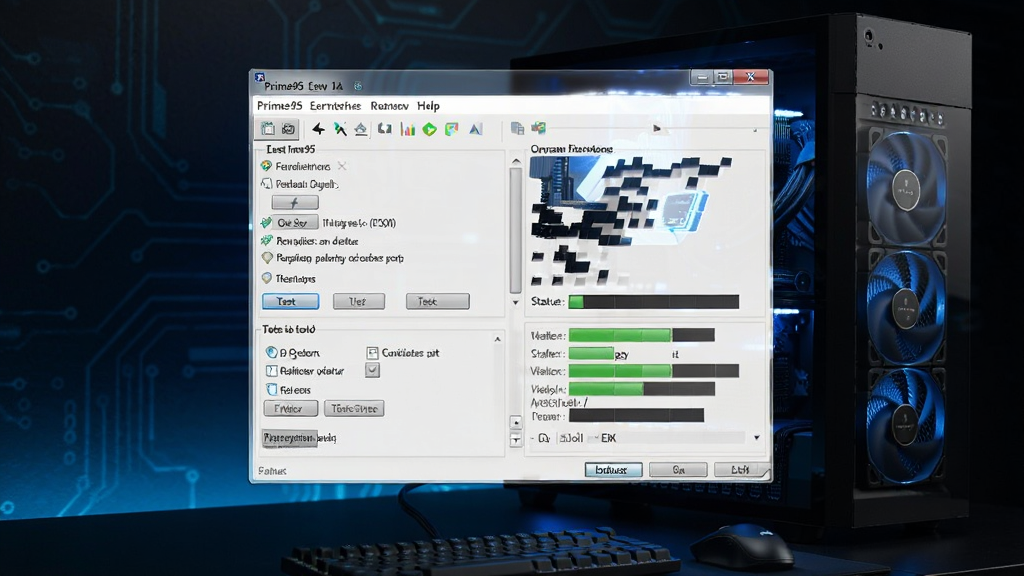Image resolution: width=1024 pixels, height=576 pixels.
Task: Click the Prime95 app icon in title bar
Action: coord(259,78)
